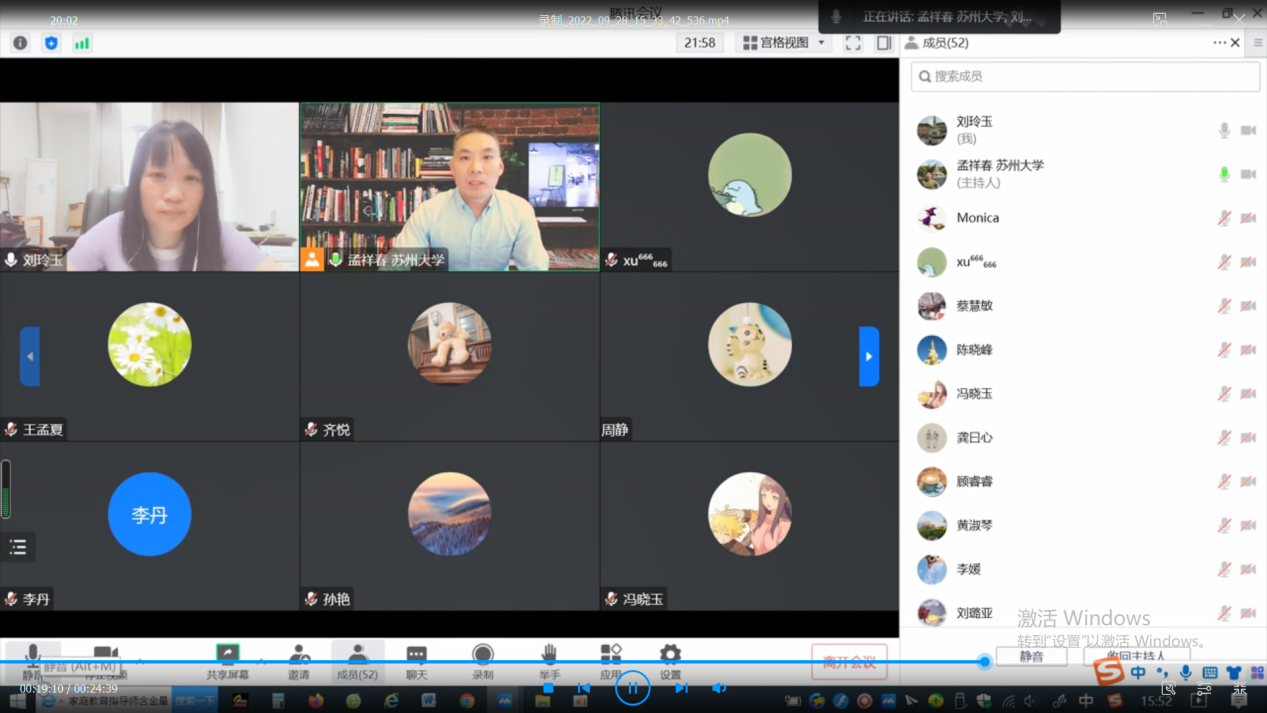Go to previous page of video grid
The image size is (1267, 713).
30,356
